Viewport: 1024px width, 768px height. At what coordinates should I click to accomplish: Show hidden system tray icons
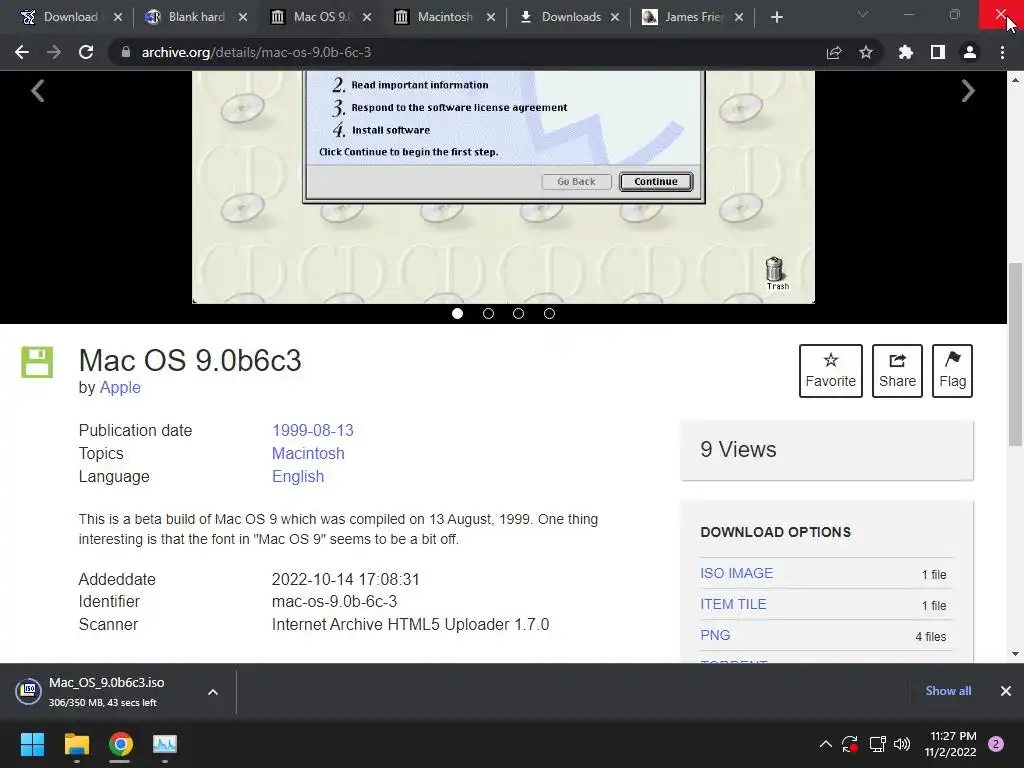pos(825,744)
